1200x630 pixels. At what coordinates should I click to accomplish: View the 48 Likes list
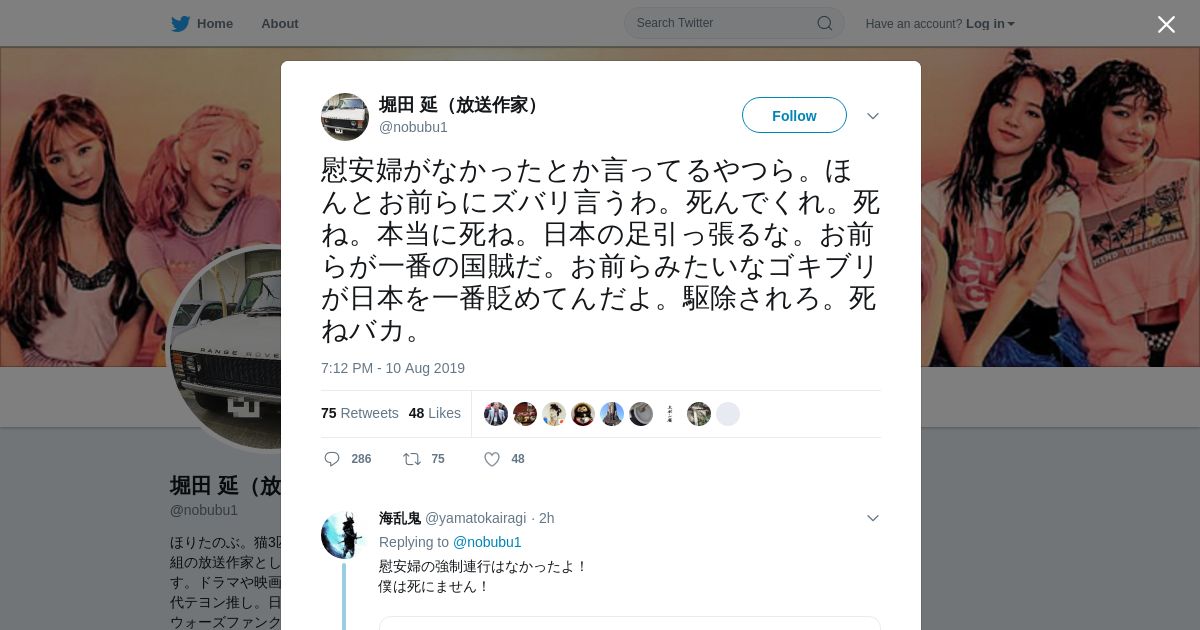tap(435, 413)
